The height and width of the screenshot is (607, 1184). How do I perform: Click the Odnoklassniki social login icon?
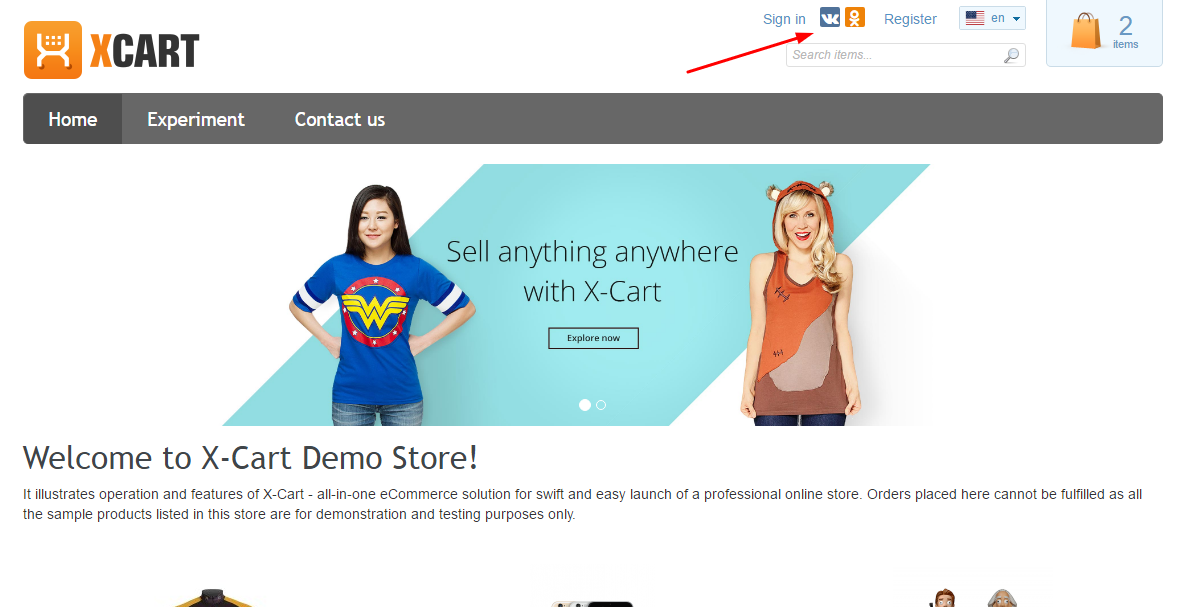point(854,18)
